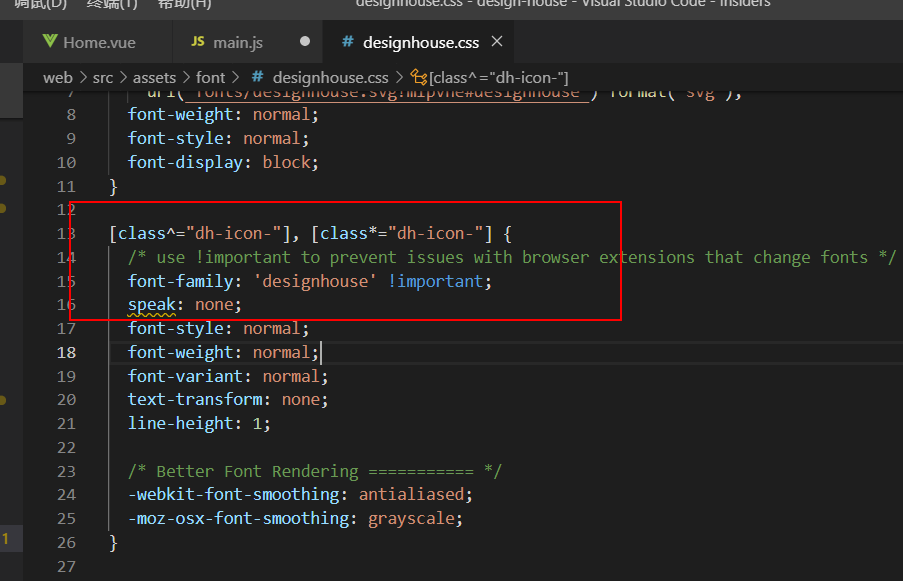The height and width of the screenshot is (581, 903).
Task: Click the CSS file icon in the breadcrumb
Action: click(257, 77)
